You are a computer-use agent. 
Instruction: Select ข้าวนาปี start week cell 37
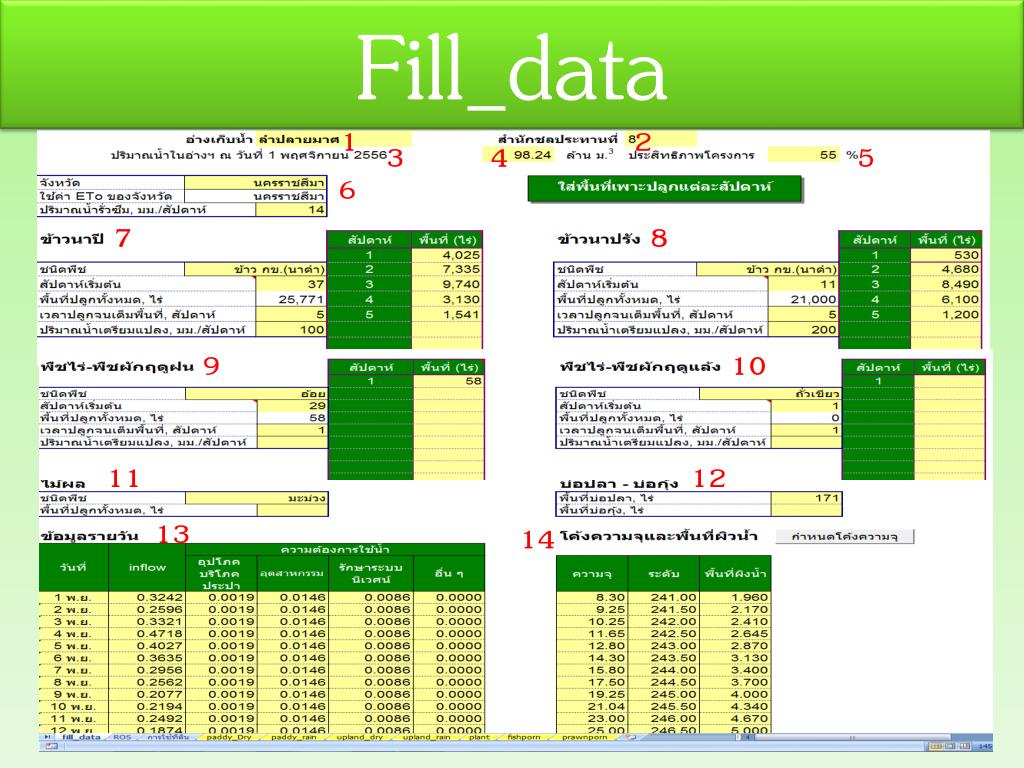pyautogui.click(x=290, y=284)
